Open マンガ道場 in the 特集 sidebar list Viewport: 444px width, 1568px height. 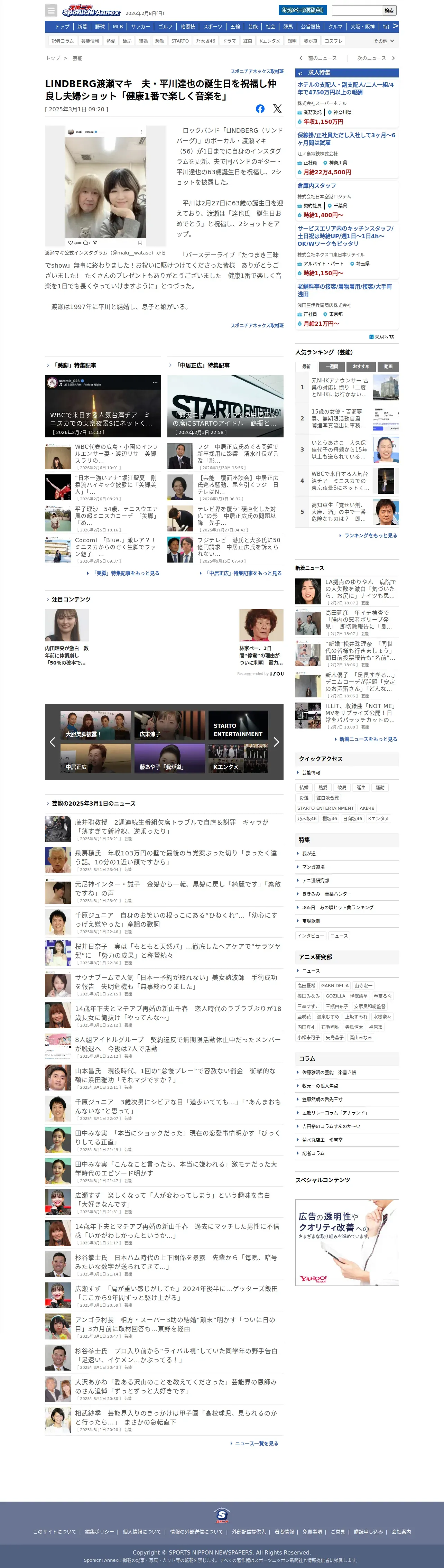313,867
